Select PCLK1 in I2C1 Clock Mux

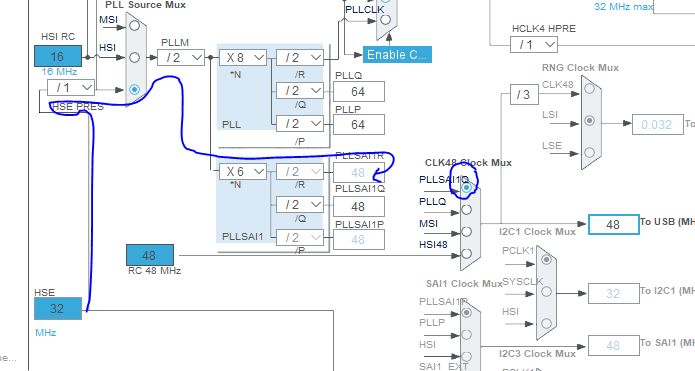tap(547, 260)
